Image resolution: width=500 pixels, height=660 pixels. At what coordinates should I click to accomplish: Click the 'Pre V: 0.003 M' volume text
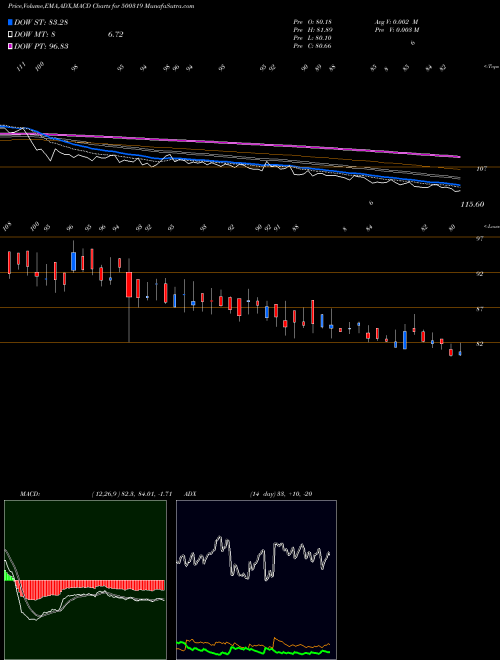tap(397, 30)
